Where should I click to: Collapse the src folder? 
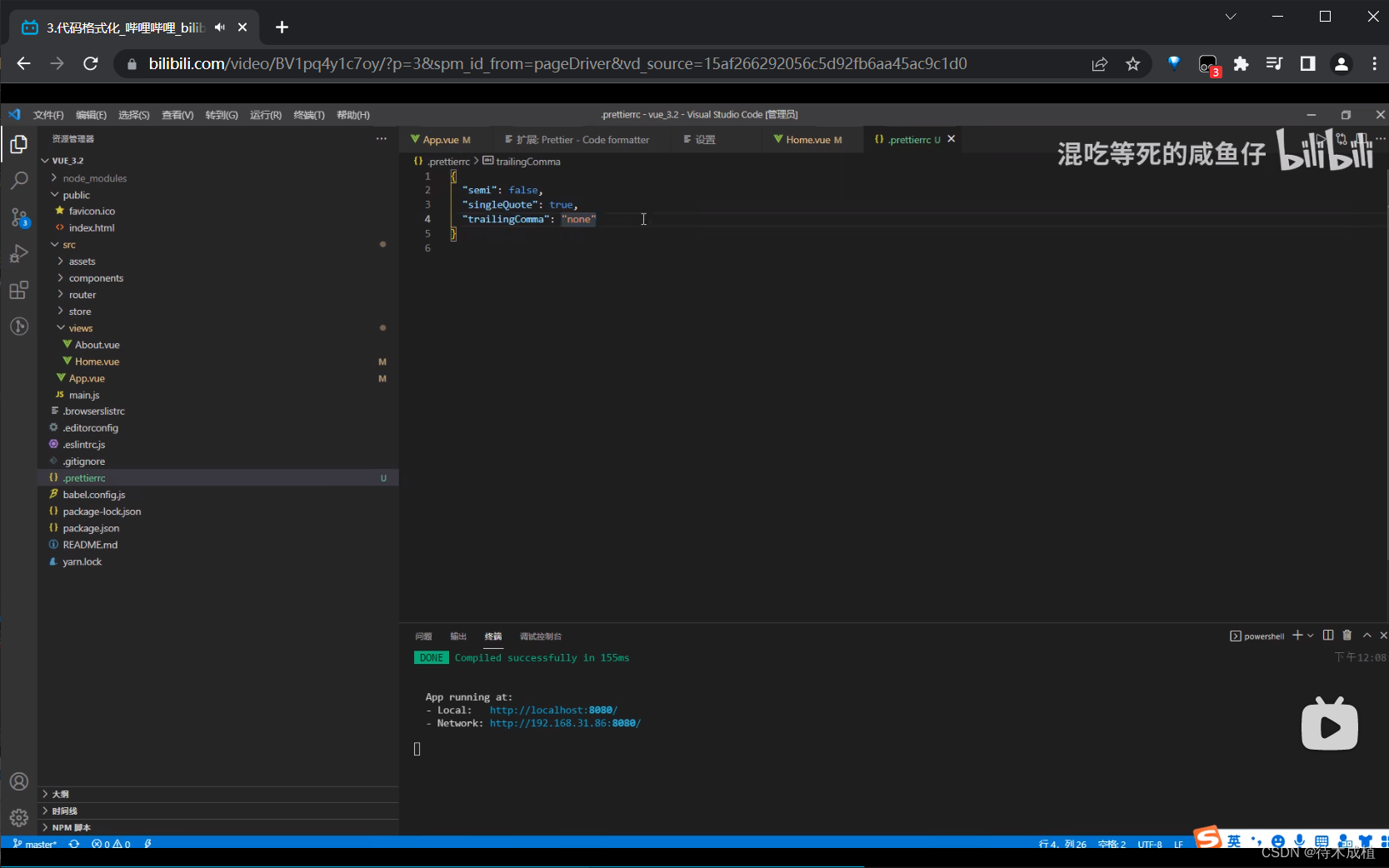click(54, 244)
